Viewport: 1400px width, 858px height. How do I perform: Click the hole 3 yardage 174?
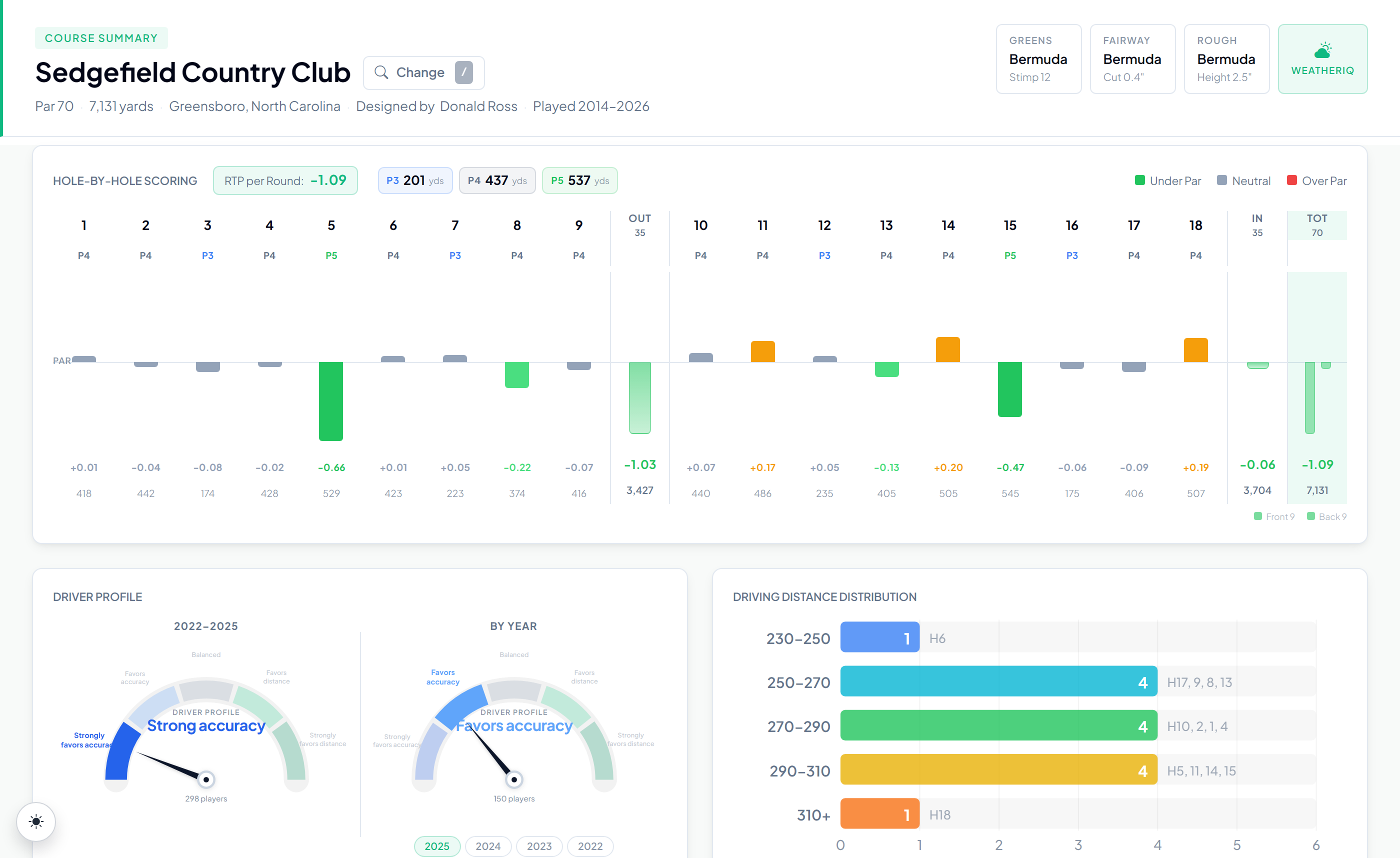click(x=207, y=494)
